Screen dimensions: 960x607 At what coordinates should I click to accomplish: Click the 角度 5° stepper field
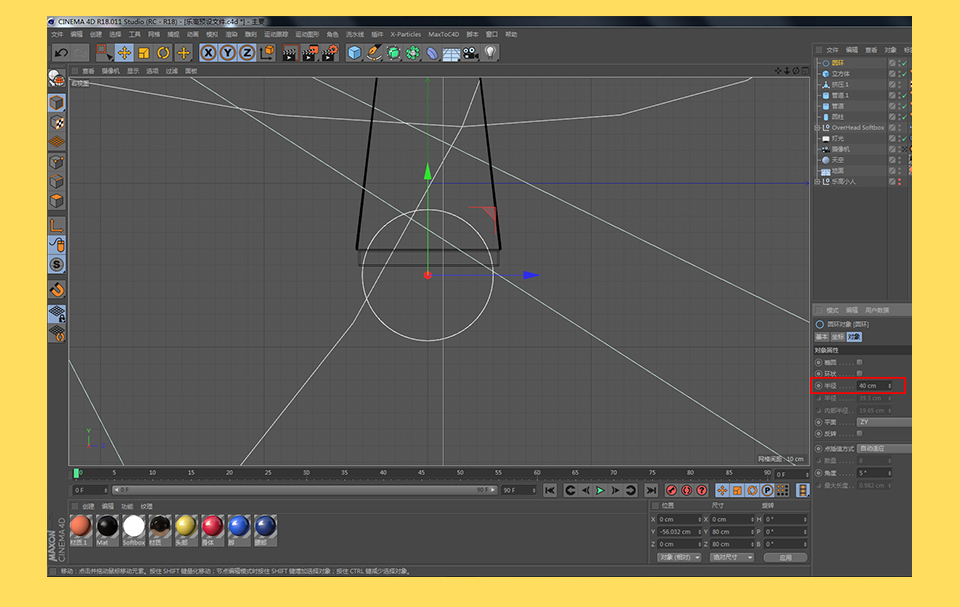click(874, 473)
